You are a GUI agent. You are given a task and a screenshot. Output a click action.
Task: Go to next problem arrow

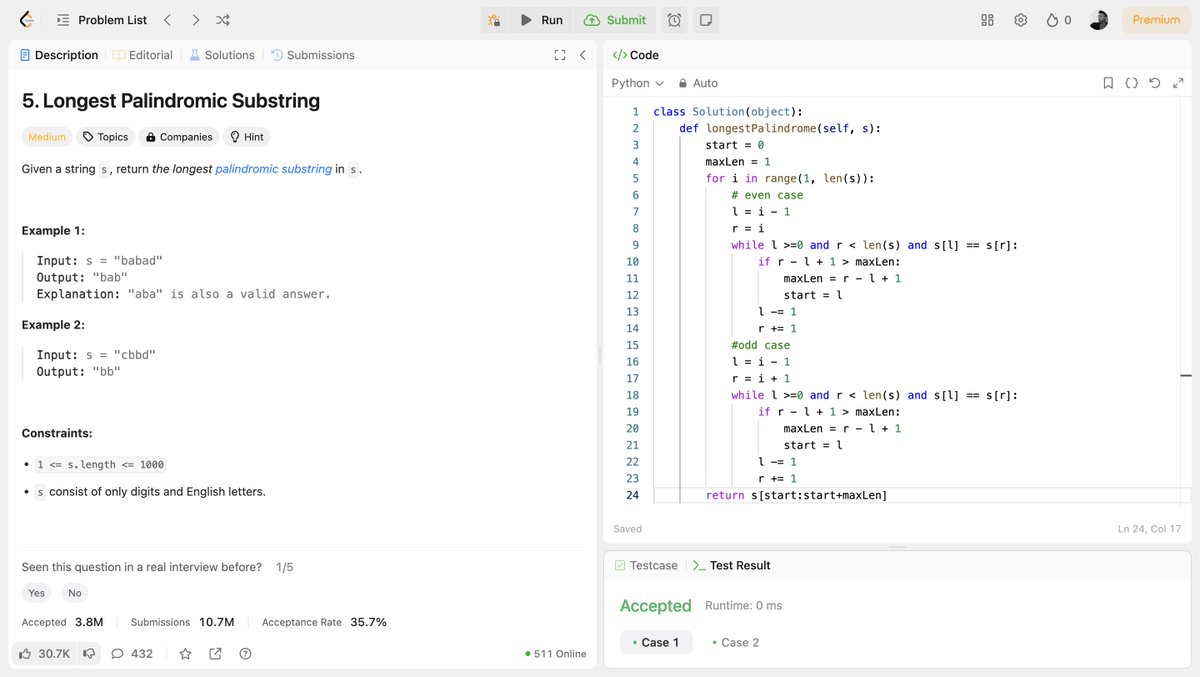(x=195, y=20)
